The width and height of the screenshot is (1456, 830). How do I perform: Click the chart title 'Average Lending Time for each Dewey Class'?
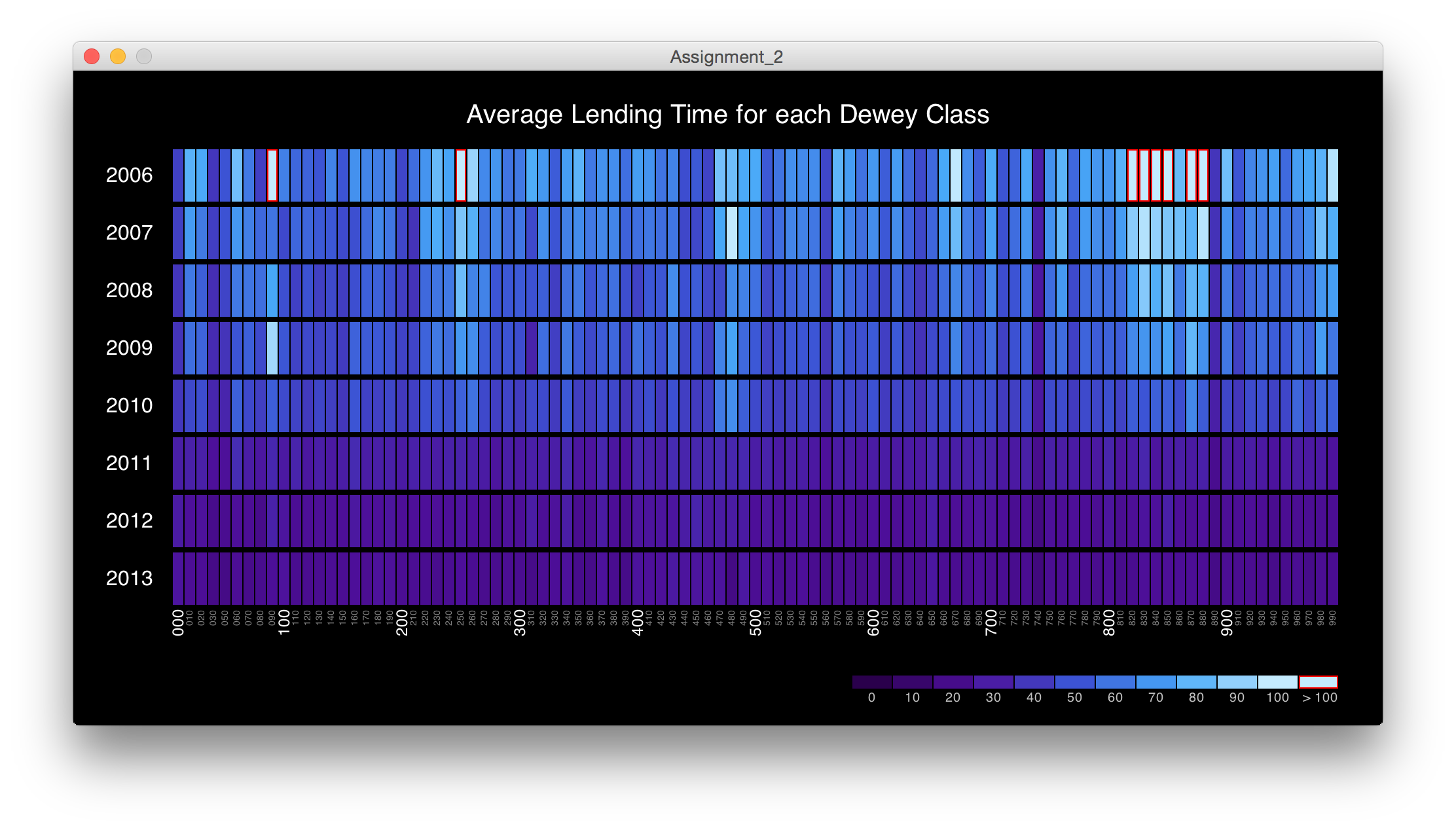coord(727,115)
